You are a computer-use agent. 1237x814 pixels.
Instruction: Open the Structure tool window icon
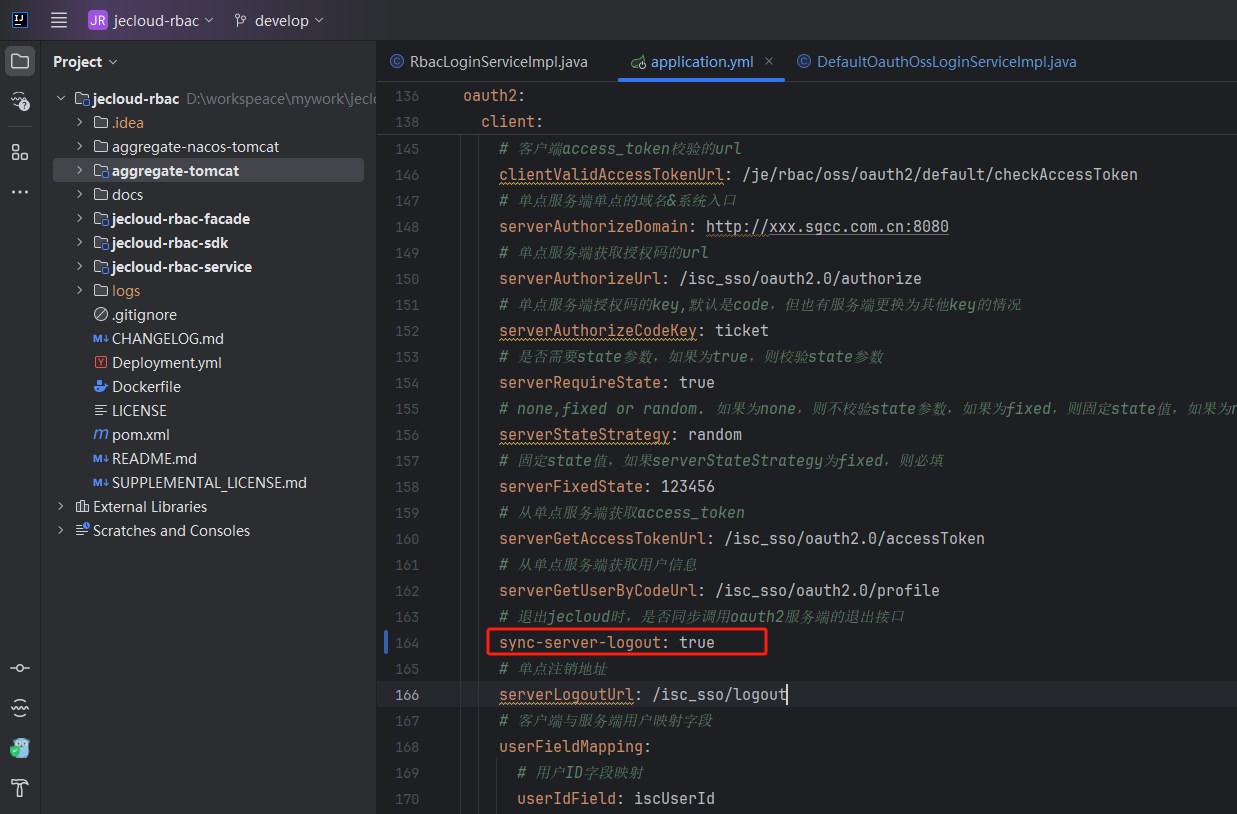(20, 152)
